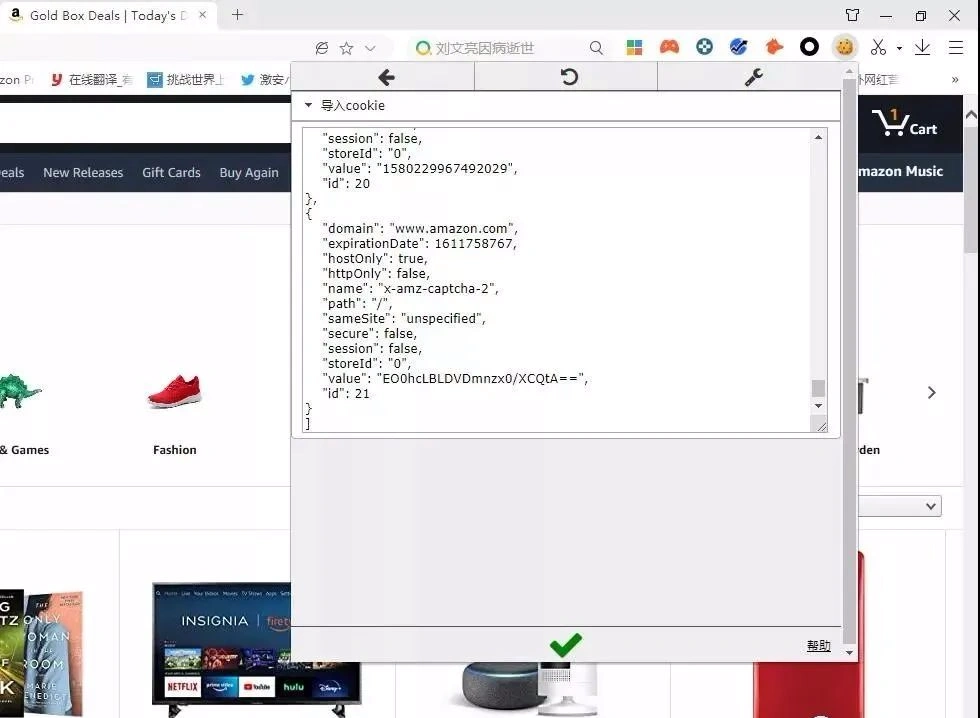Click next arrow in category carousel
The width and height of the screenshot is (980, 718).
[x=931, y=392]
